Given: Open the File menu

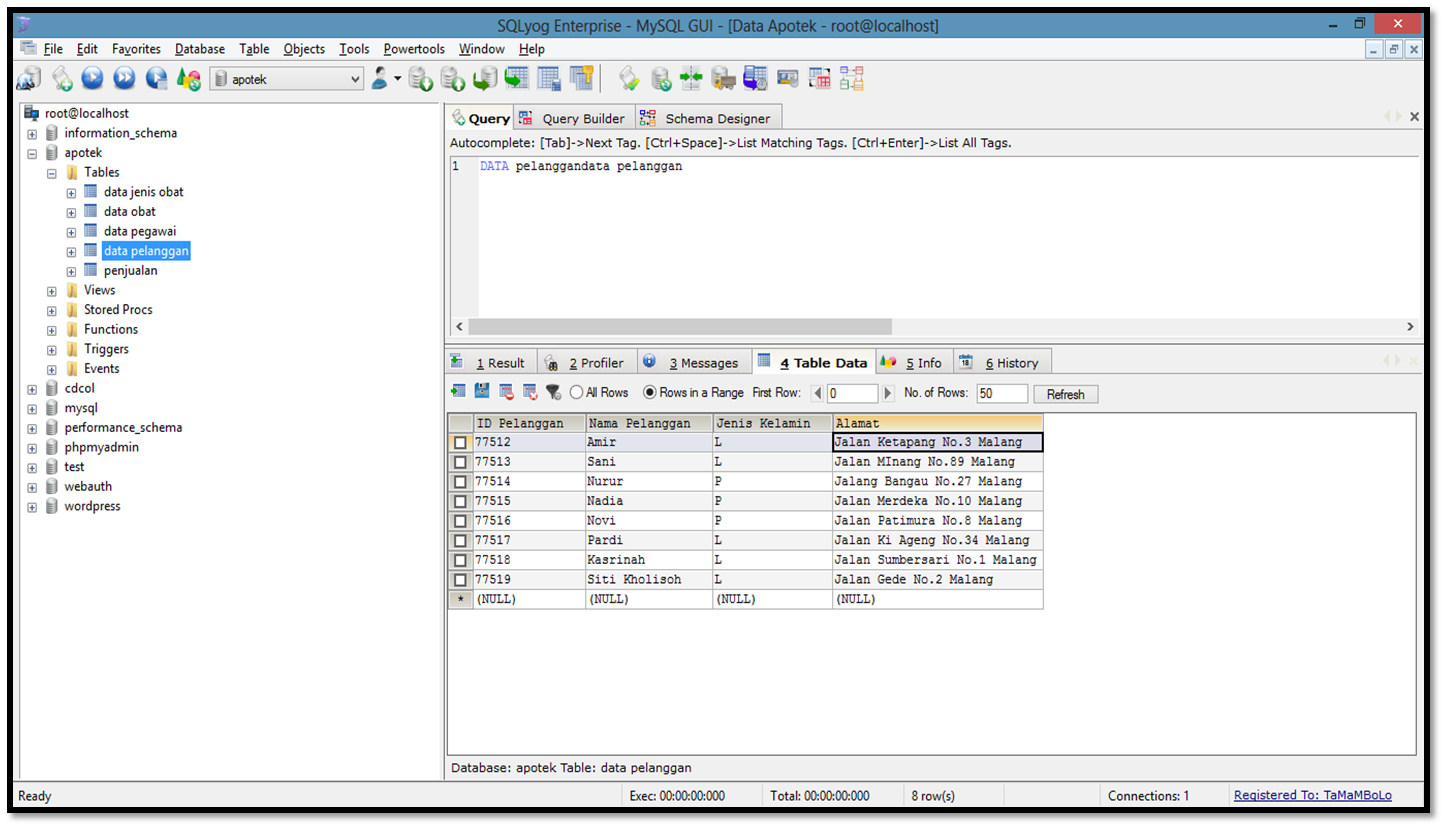Looking at the screenshot, I should point(53,49).
